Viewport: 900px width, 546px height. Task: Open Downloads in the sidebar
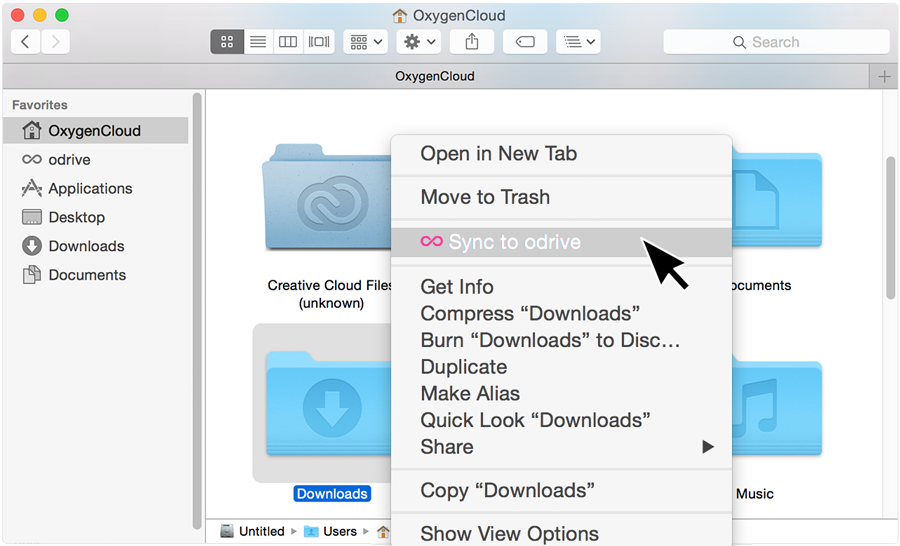pos(95,246)
